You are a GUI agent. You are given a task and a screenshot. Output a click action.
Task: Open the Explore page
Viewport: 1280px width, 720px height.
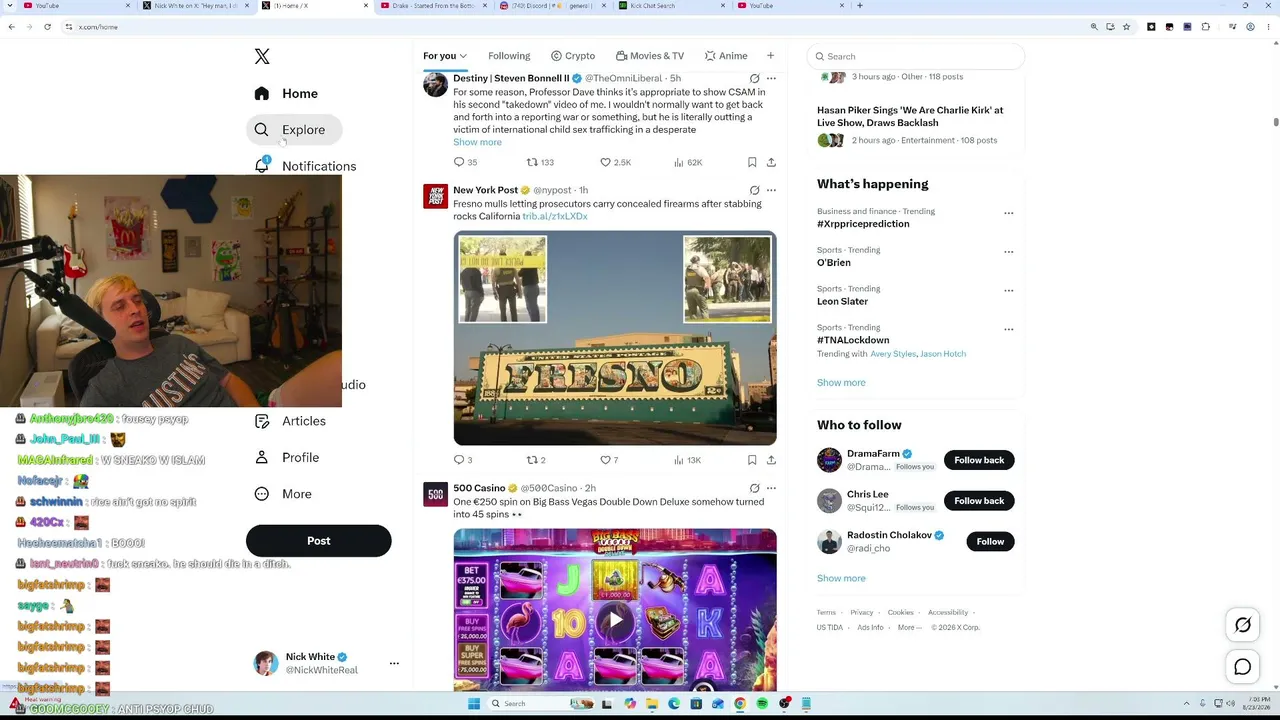click(x=294, y=130)
